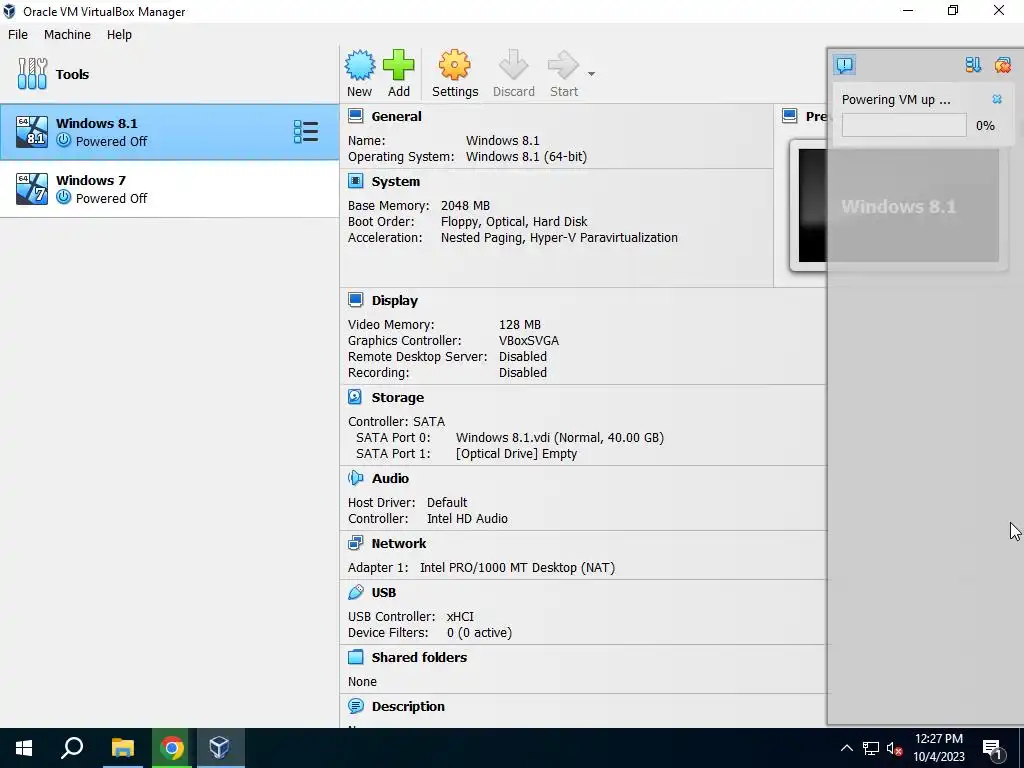Click the Windows 8.1.vdi storage entry
The height and width of the screenshot is (768, 1024).
tap(559, 438)
